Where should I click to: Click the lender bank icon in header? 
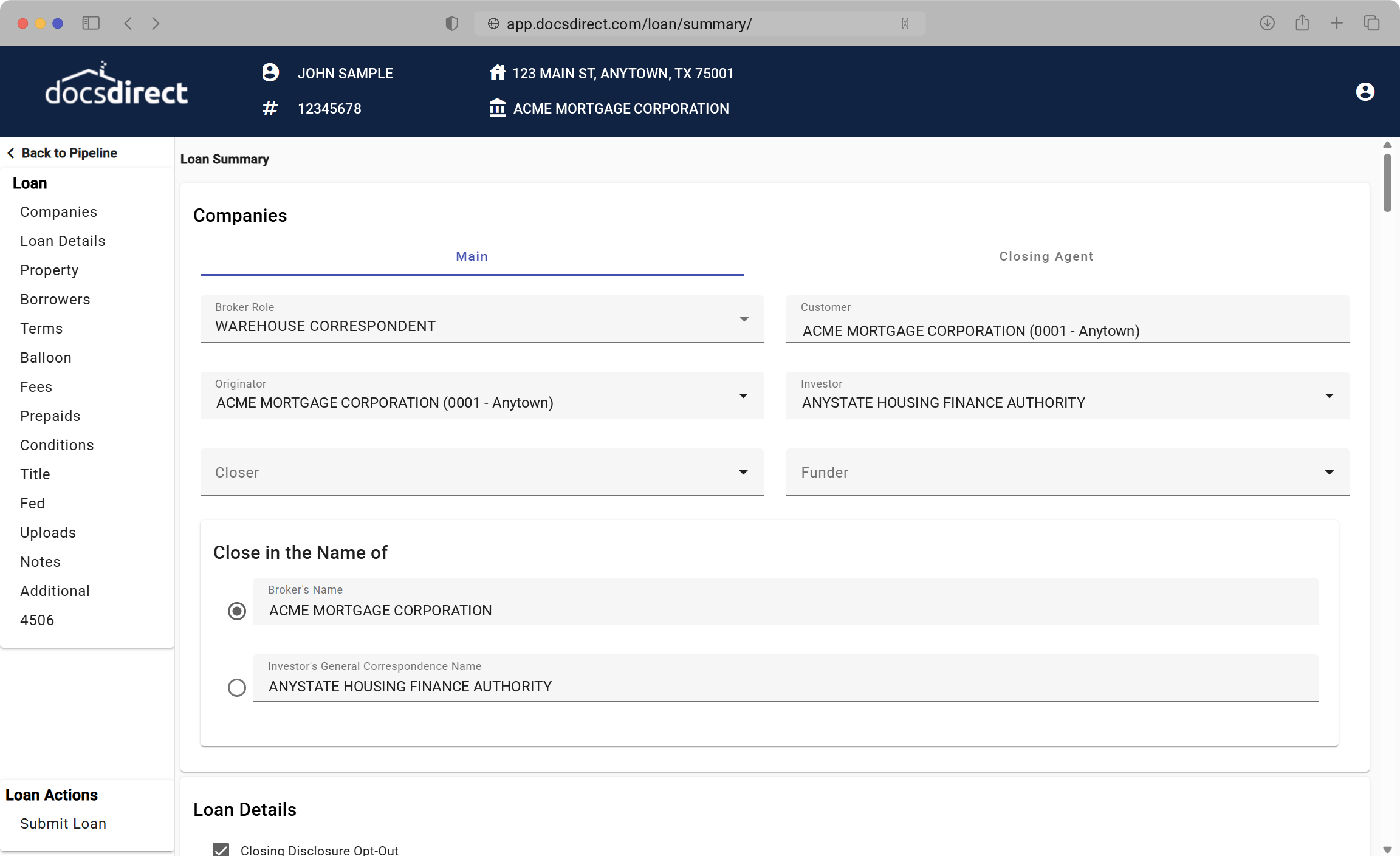[498, 108]
